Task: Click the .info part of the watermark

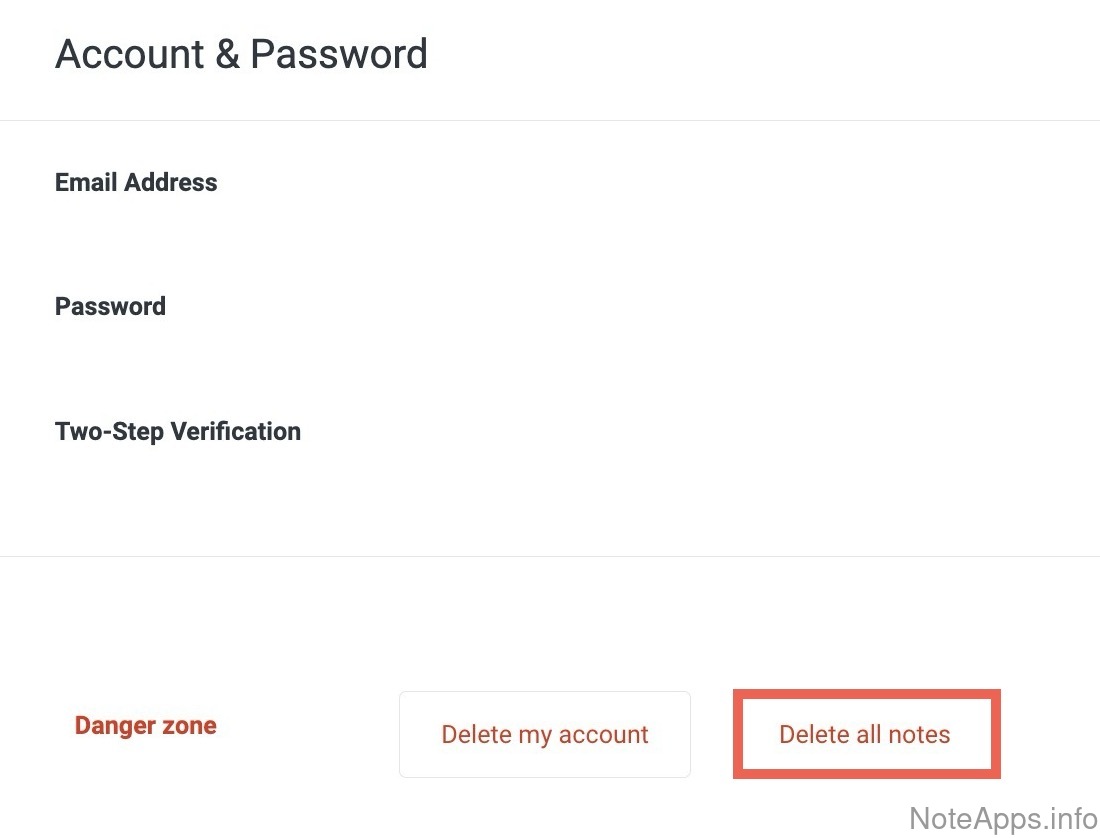Action: coord(1066,818)
